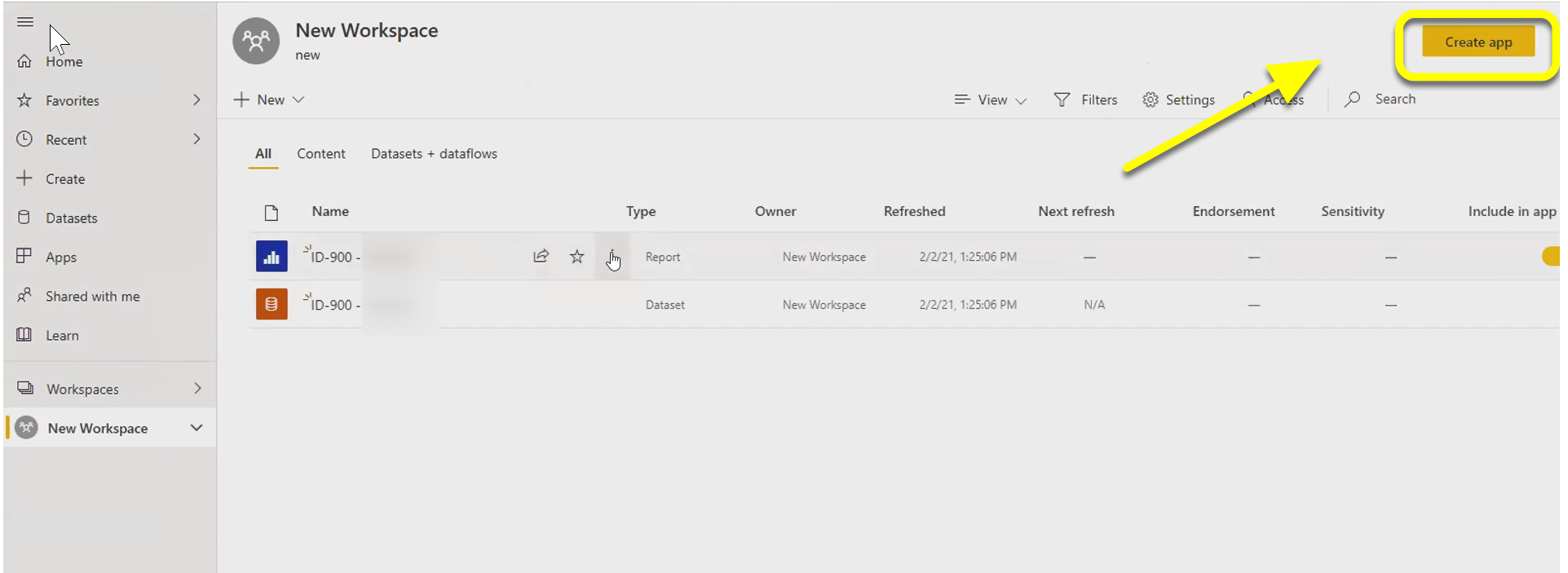Click the refreshed timestamp in report row
Screen dimensions: 1568x573
point(968,258)
